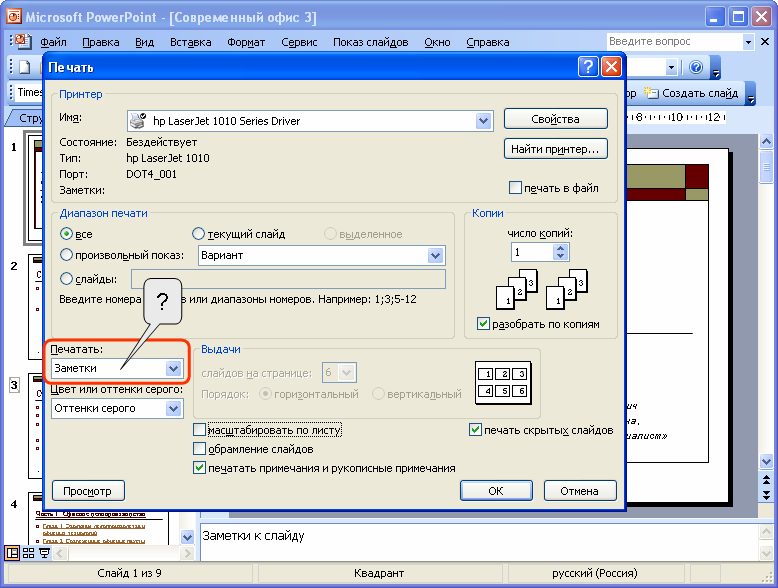Select the 'слайды' radio button

66,278
